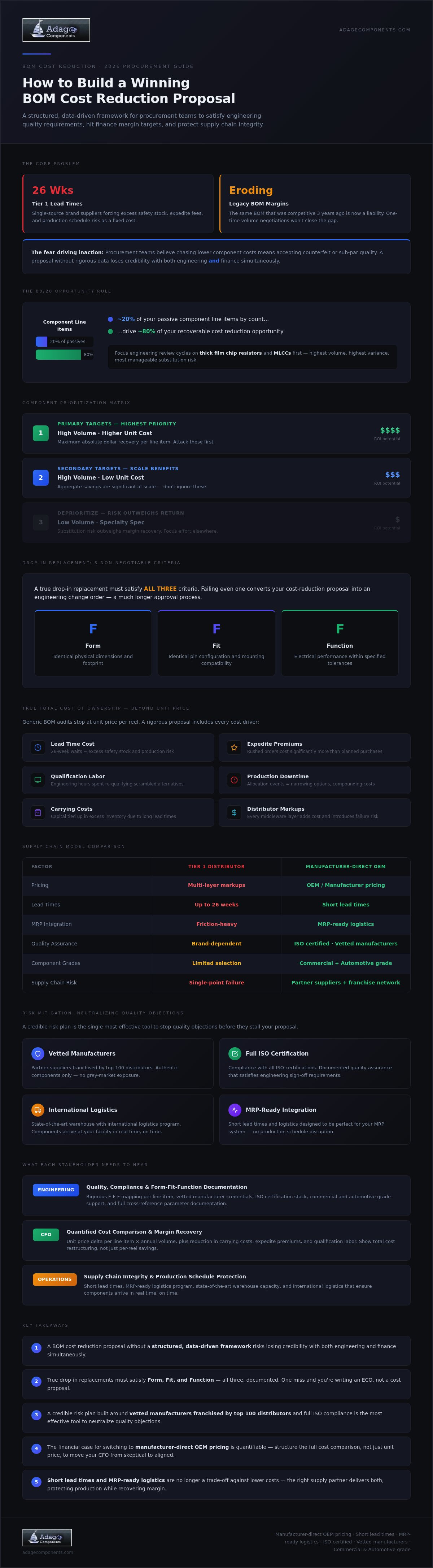433x1568 pixels.
Task: Click the monitor icon beside Qualification Labor
Action: [x=38, y=780]
